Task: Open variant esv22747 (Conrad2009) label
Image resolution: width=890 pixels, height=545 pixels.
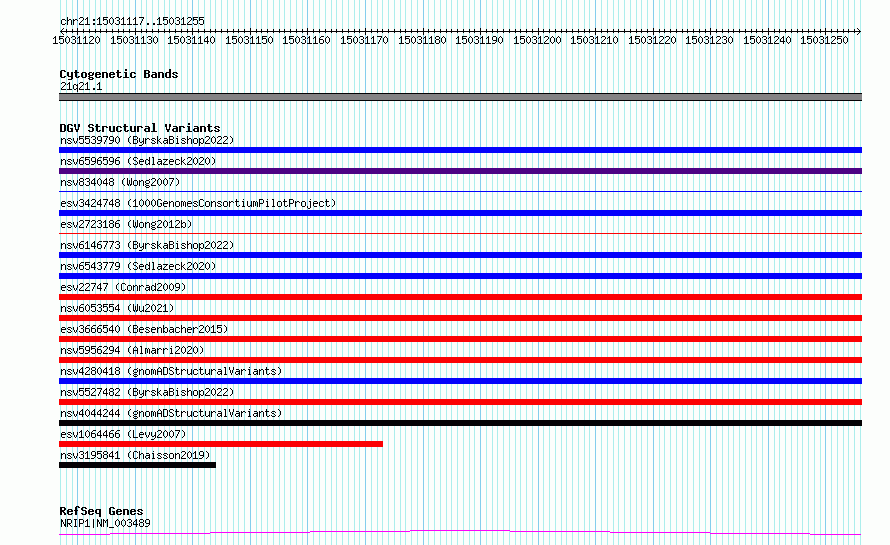Action: tap(123, 287)
